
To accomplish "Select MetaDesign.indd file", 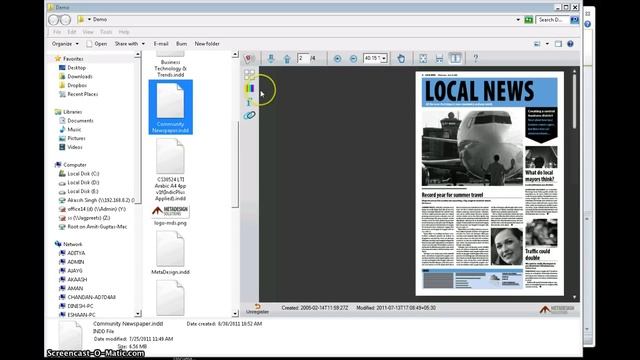I will tap(171, 252).
